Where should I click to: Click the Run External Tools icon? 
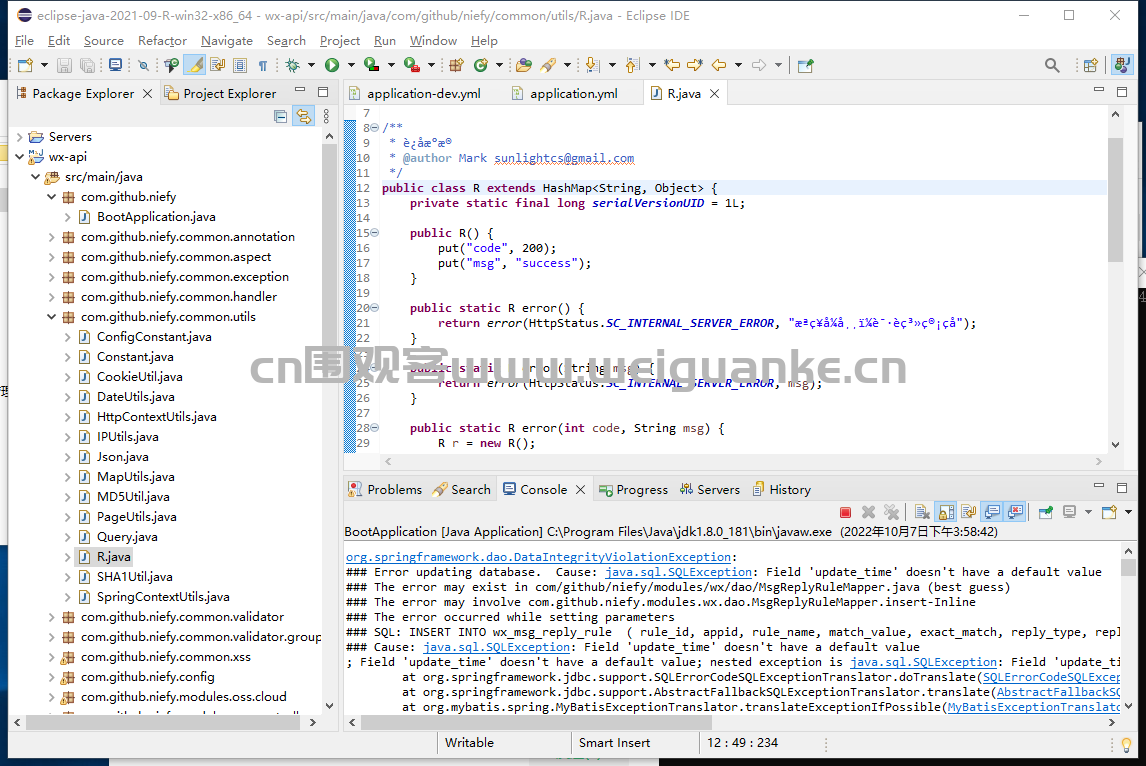pyautogui.click(x=411, y=66)
